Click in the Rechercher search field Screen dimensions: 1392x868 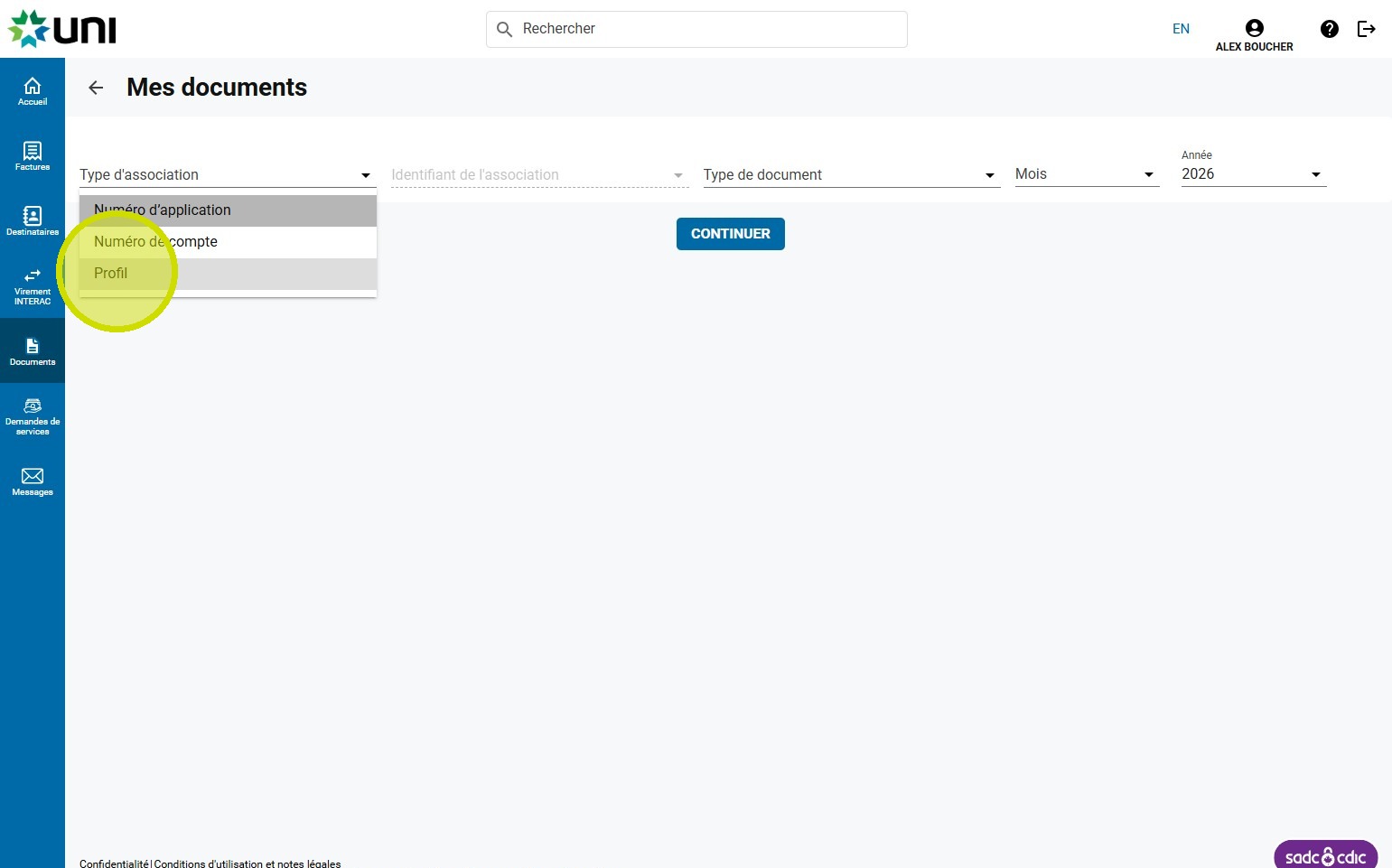(696, 29)
